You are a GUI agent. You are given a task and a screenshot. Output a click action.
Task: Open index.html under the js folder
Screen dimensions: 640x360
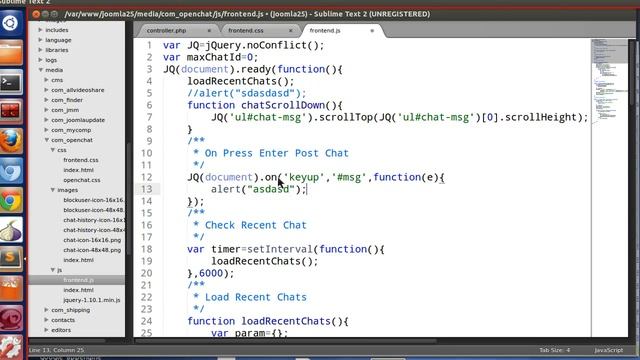[78, 290]
